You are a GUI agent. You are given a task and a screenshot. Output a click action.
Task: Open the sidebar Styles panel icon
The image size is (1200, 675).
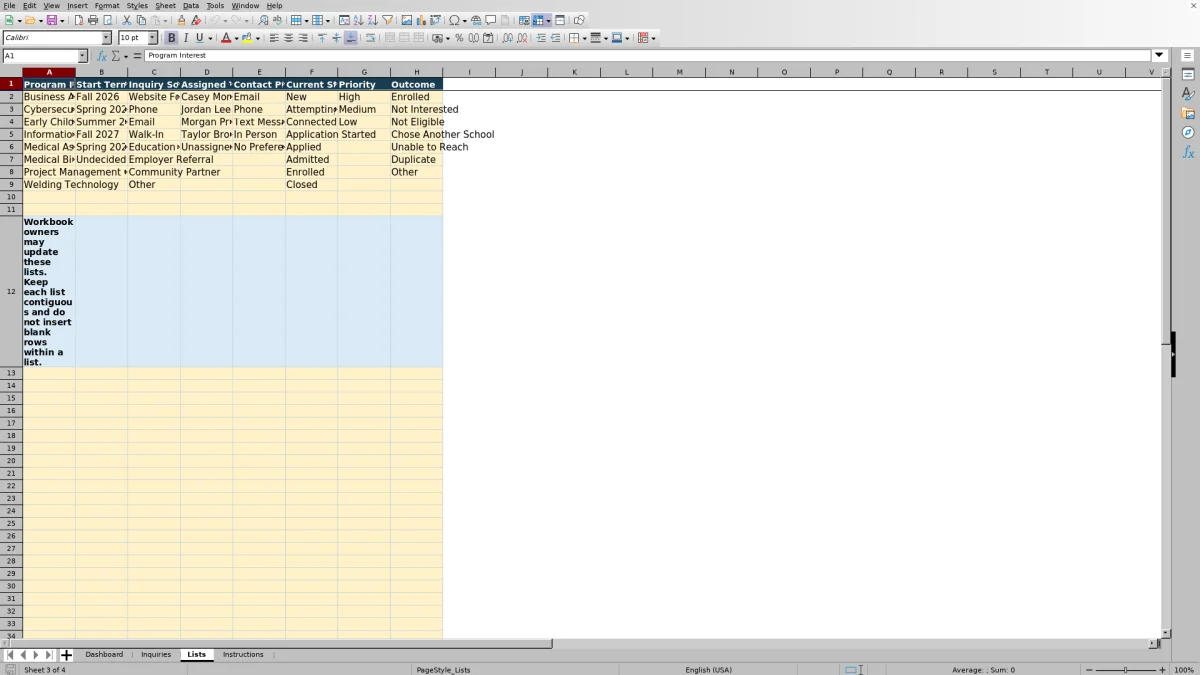(x=1188, y=94)
